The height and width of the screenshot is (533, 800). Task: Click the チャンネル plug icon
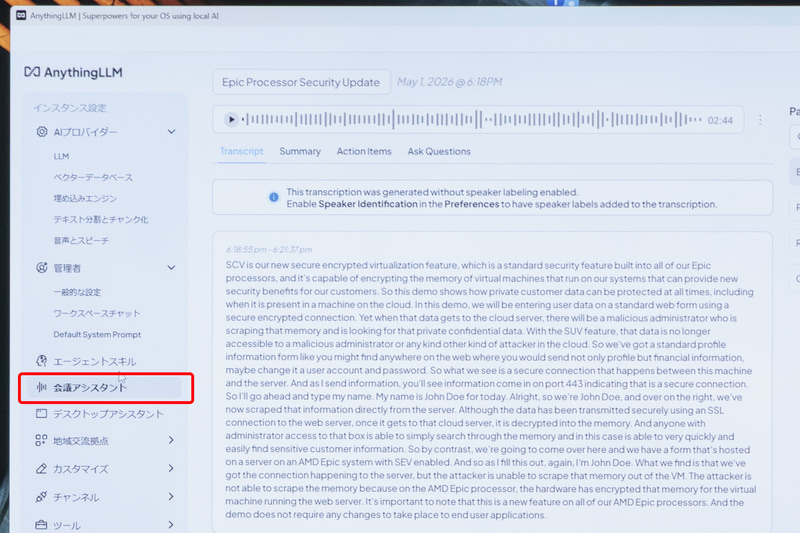tap(42, 496)
